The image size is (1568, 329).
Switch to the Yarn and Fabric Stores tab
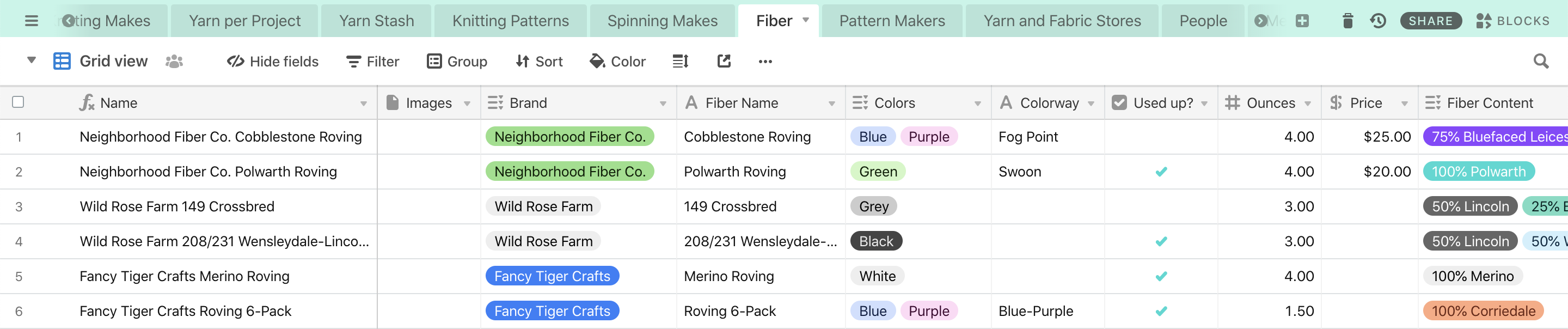[x=1062, y=21]
